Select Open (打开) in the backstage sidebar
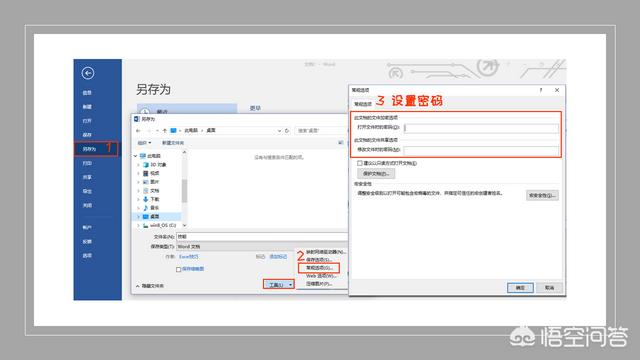This screenshot has width=640, height=360. (x=87, y=121)
